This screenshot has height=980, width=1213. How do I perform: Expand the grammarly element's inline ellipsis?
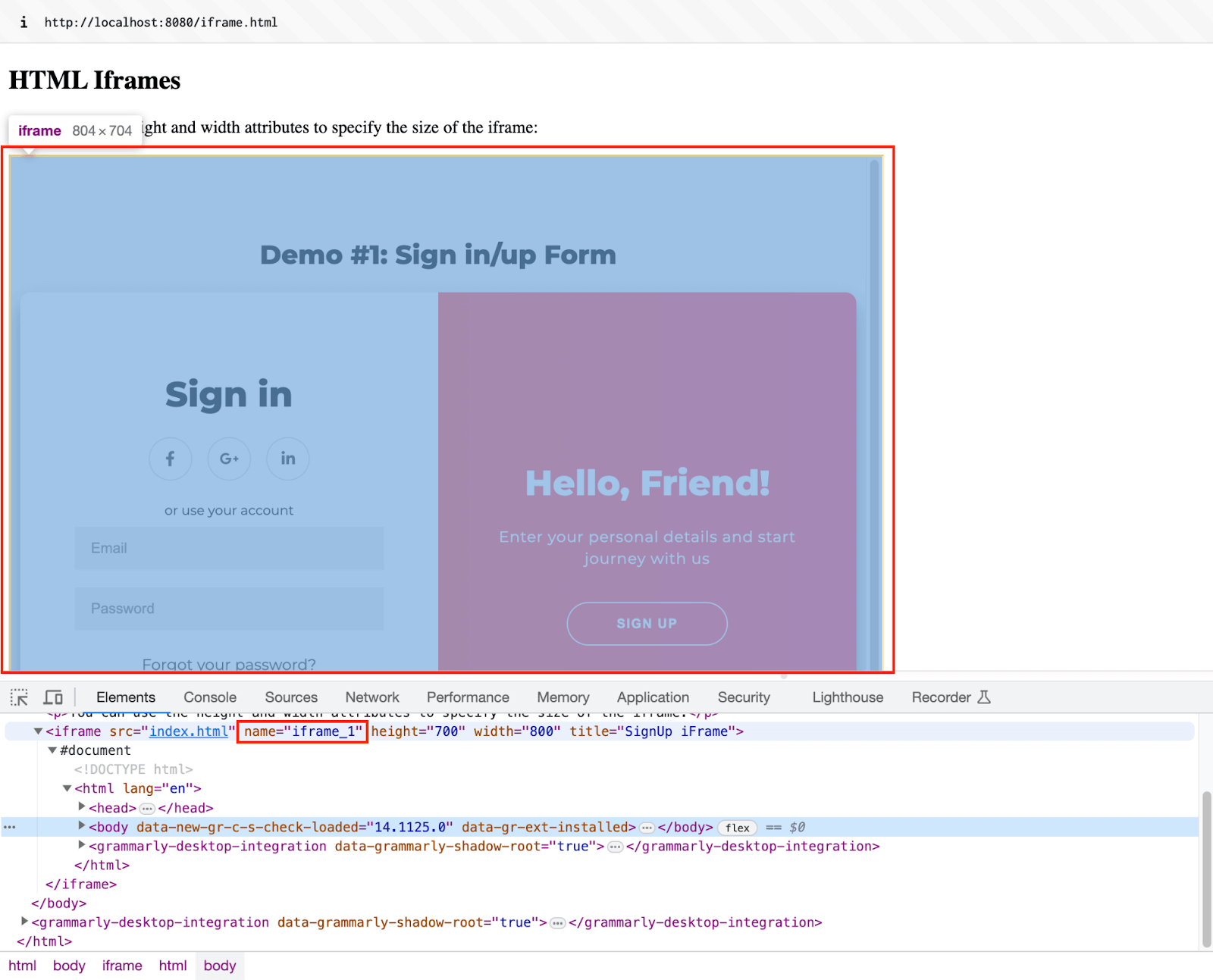tap(614, 846)
